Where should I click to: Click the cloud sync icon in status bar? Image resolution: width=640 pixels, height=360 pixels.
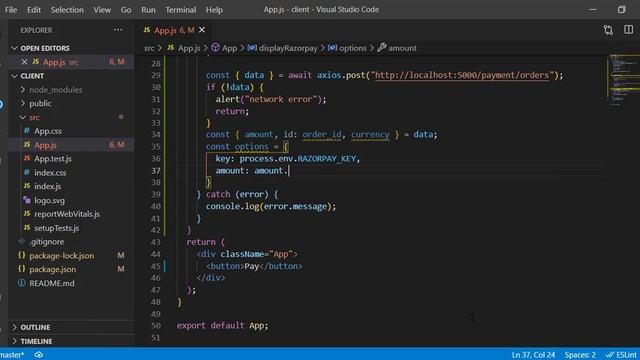(39, 355)
